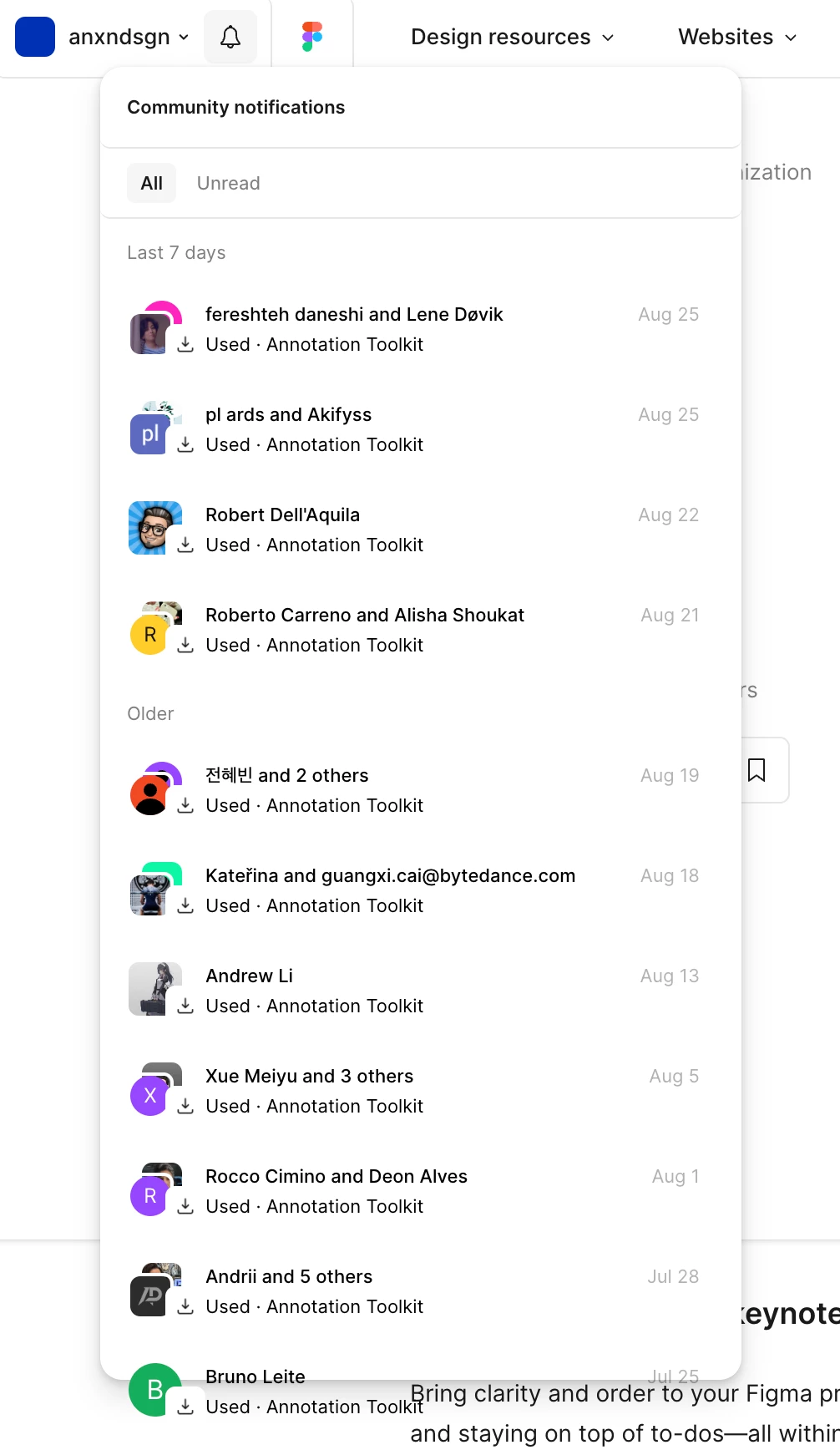Open the Figma logo home icon
Screen dimensions: 840x1455
(x=312, y=37)
